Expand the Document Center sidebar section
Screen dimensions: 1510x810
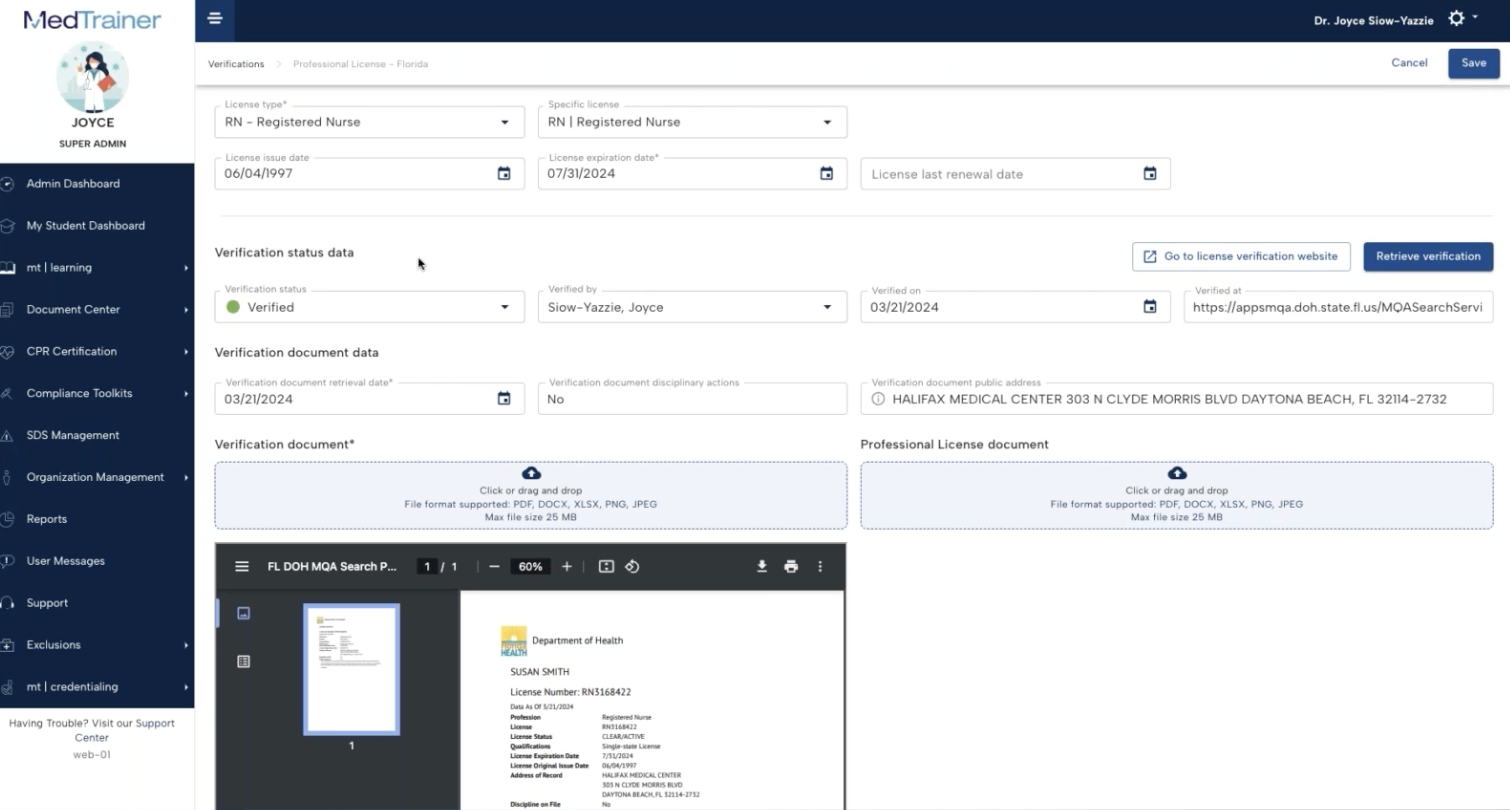pyautogui.click(x=70, y=309)
